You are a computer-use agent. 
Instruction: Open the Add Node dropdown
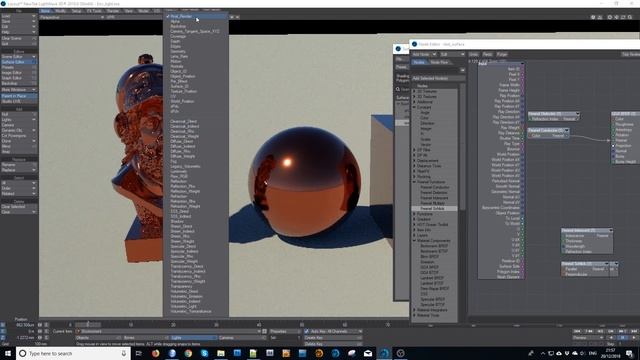point(424,54)
